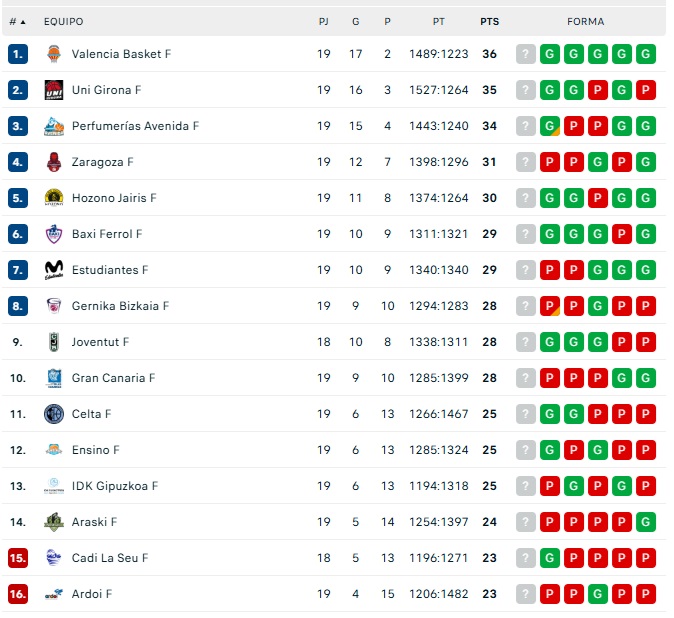This screenshot has height=618, width=674.
Task: Open the Baxi Ferrol F team link
Action: tap(107, 234)
